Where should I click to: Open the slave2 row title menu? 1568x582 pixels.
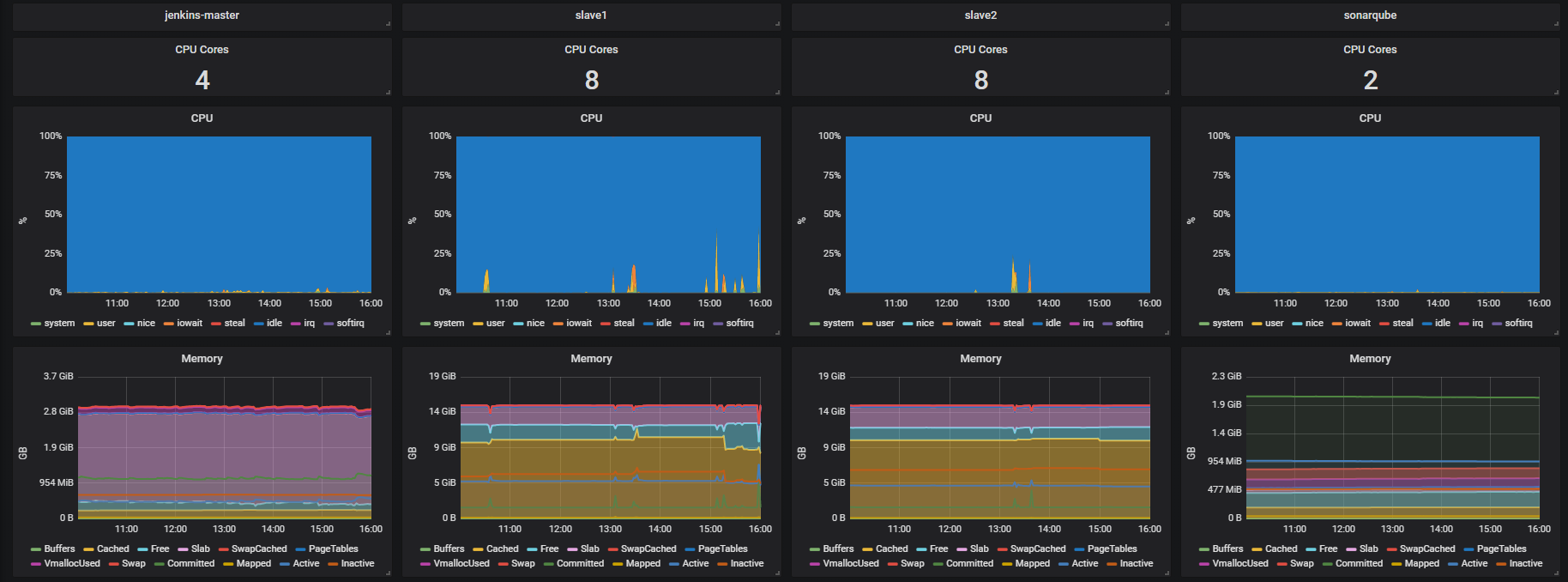point(980,15)
